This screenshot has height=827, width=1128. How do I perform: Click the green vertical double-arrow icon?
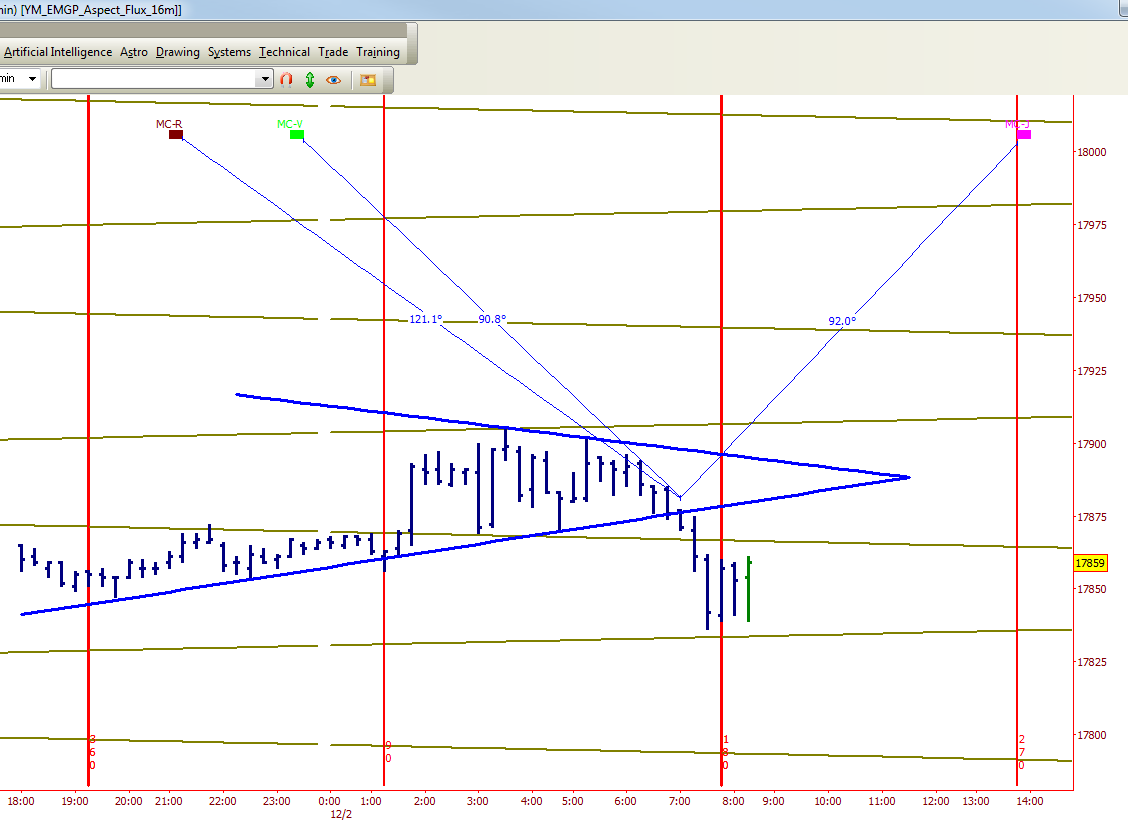pos(310,79)
